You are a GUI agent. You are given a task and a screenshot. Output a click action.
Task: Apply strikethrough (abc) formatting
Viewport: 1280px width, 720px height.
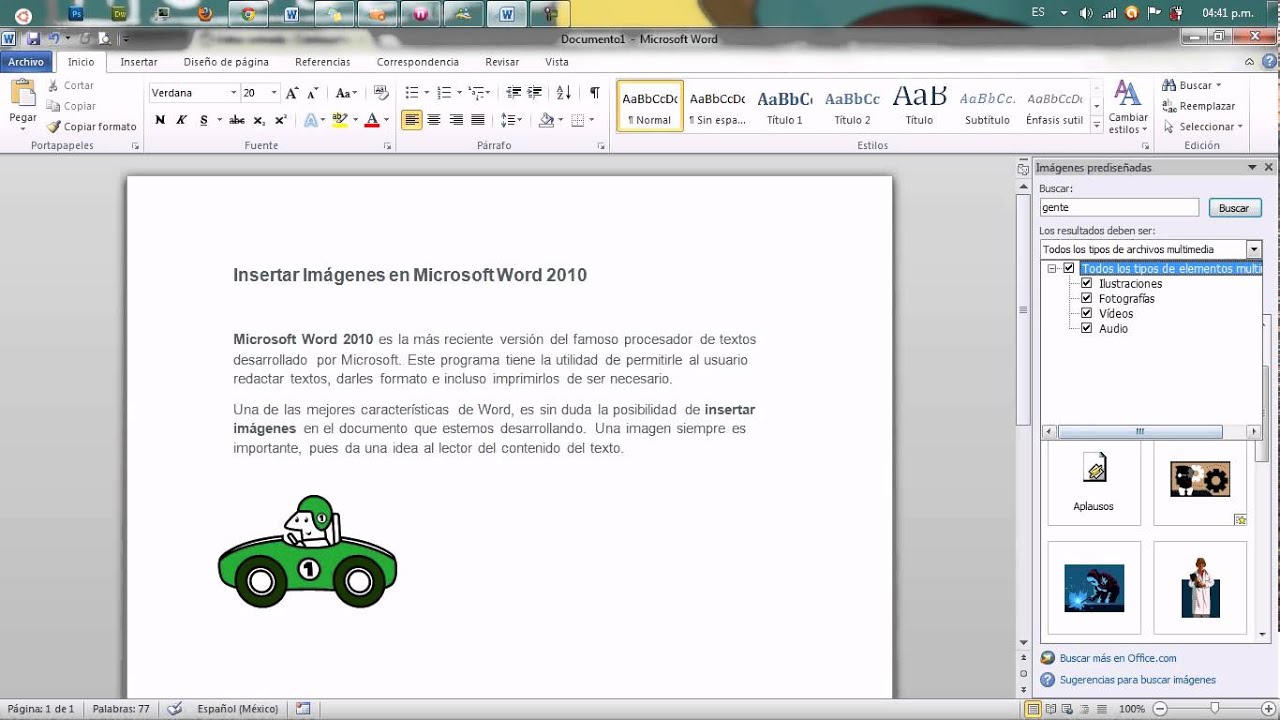[x=237, y=120]
